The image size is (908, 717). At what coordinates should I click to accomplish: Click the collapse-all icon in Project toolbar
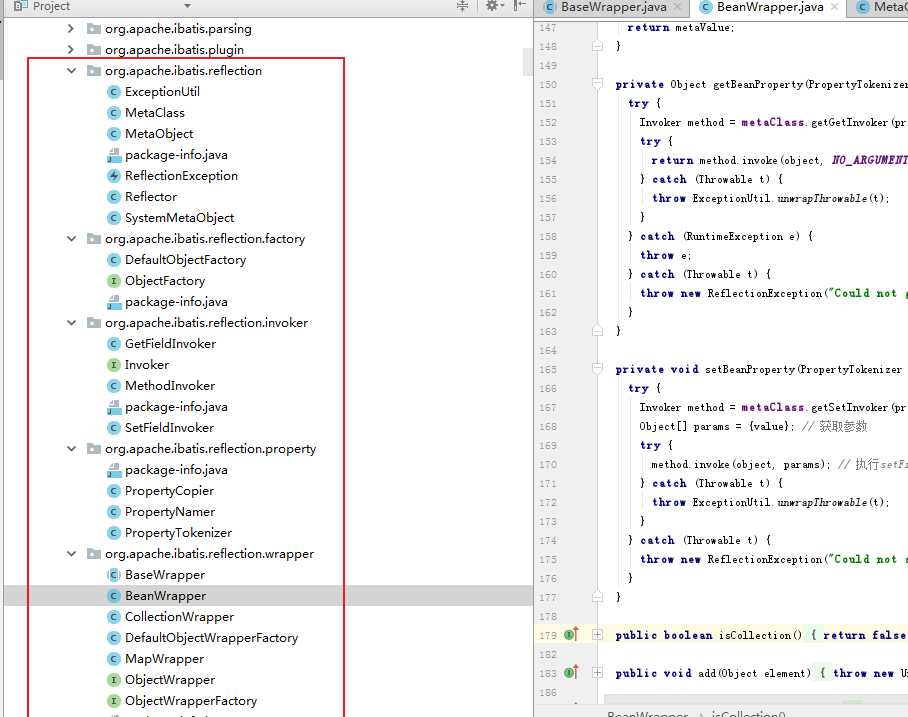tap(462, 6)
